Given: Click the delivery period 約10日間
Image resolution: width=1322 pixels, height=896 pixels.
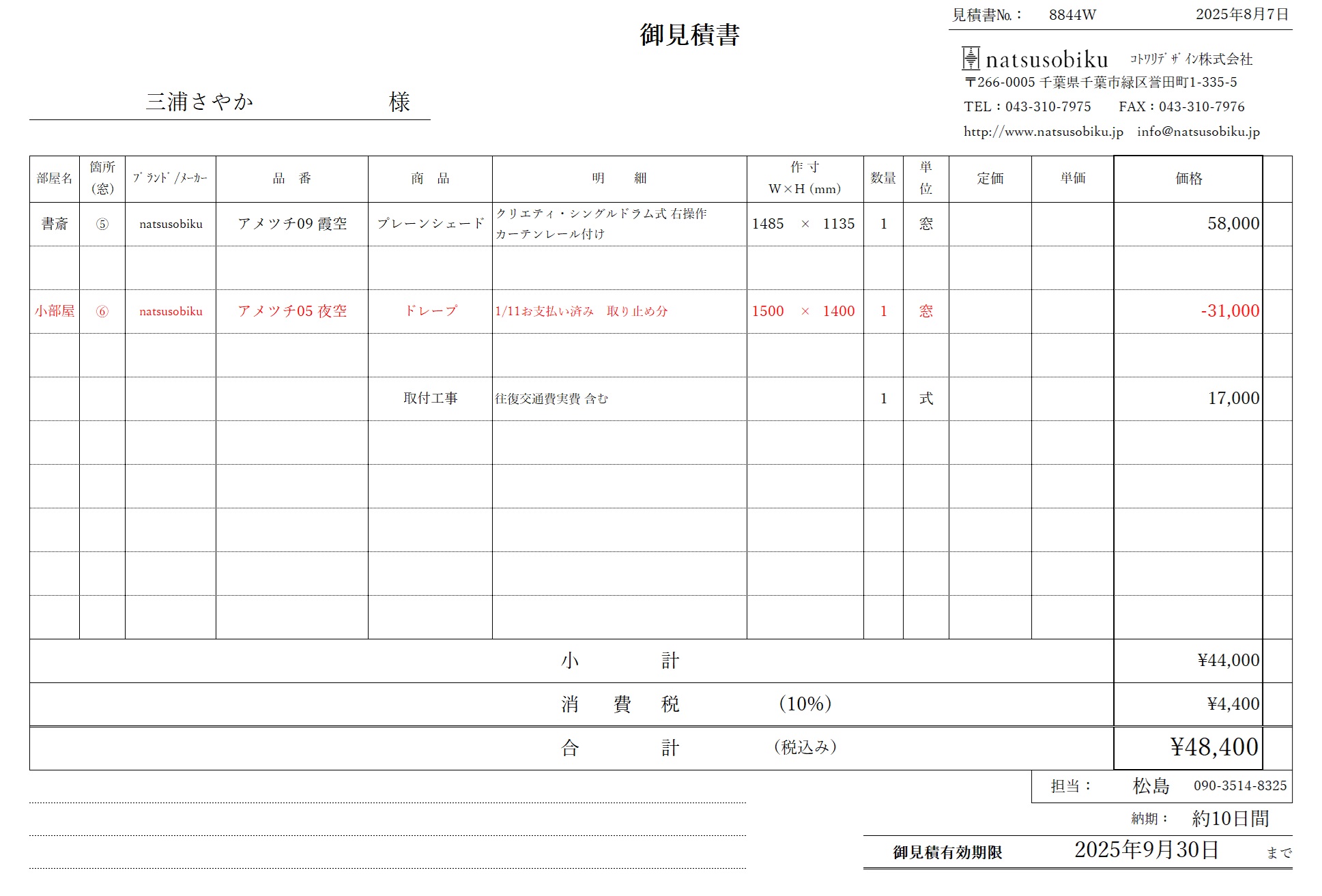Looking at the screenshot, I should pos(1231,818).
